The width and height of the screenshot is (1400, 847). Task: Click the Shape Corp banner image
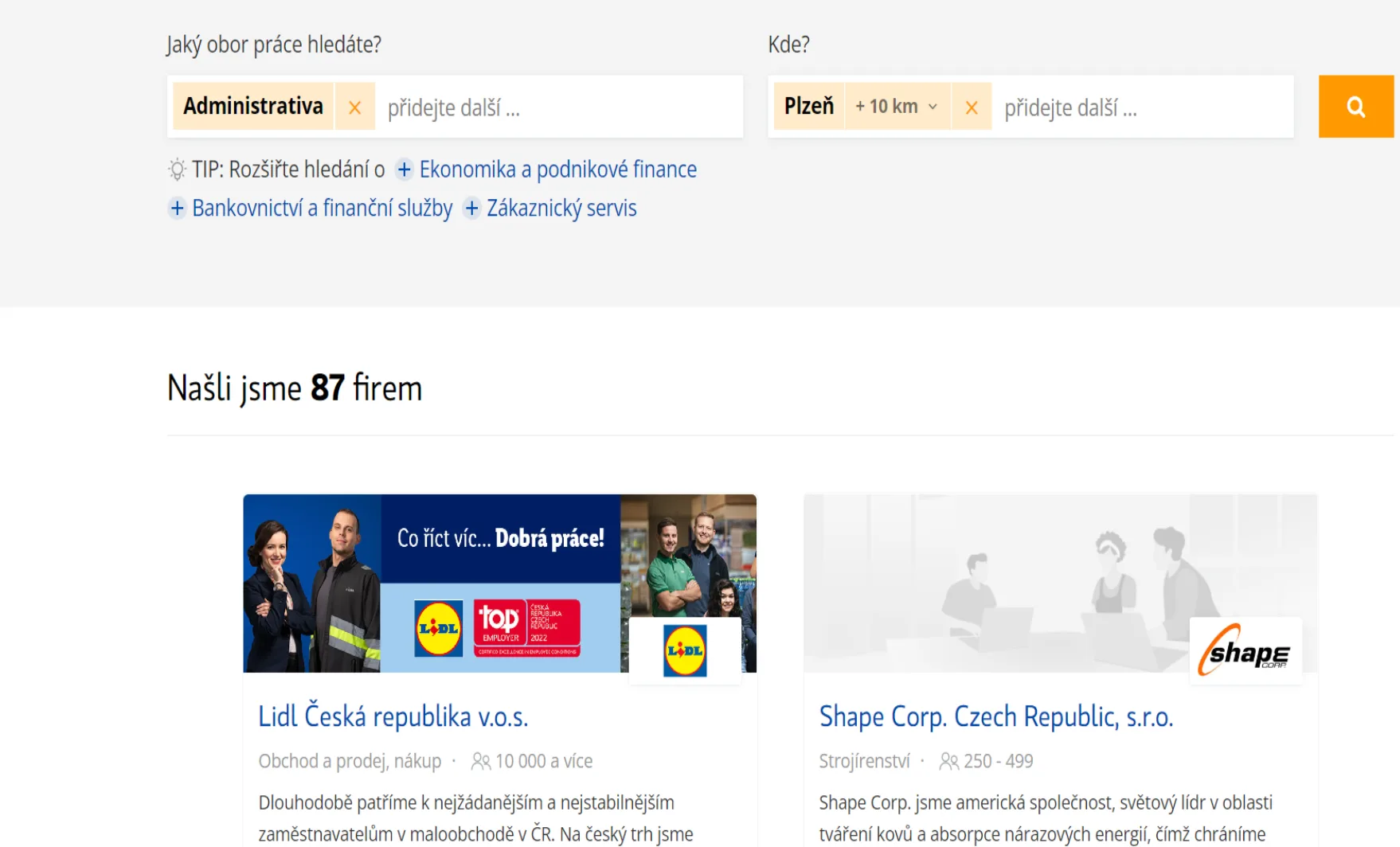(1060, 584)
